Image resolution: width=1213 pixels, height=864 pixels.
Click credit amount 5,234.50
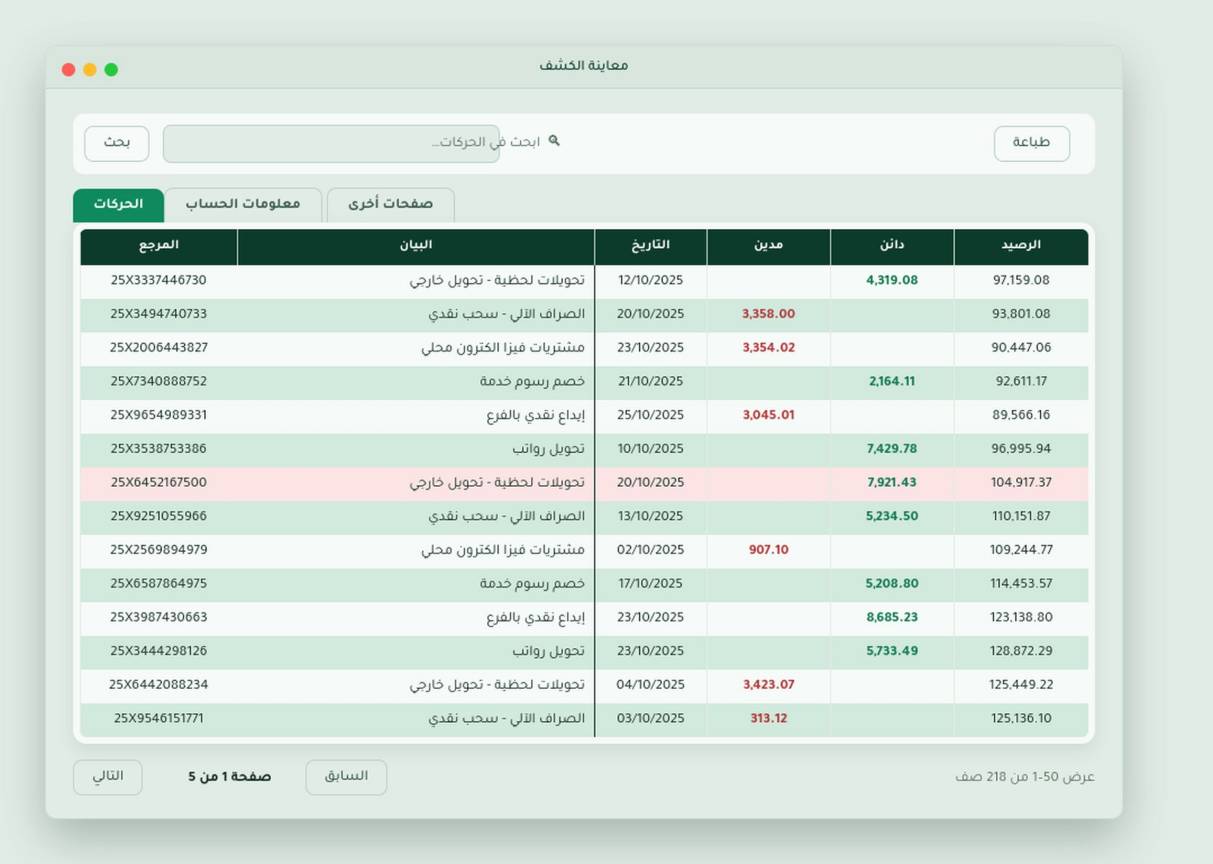[x=892, y=517]
